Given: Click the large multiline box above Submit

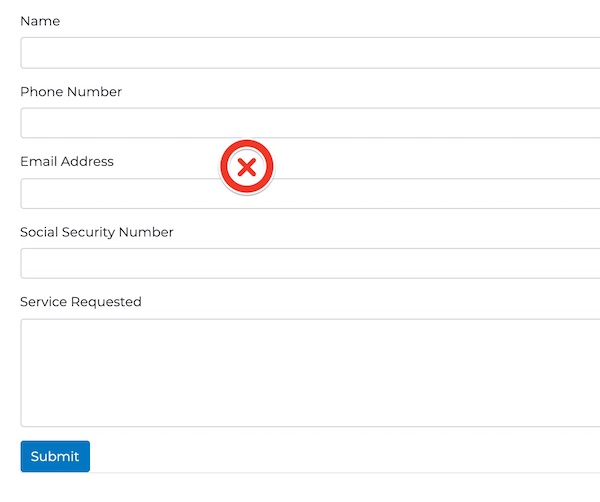Looking at the screenshot, I should pyautogui.click(x=310, y=373).
